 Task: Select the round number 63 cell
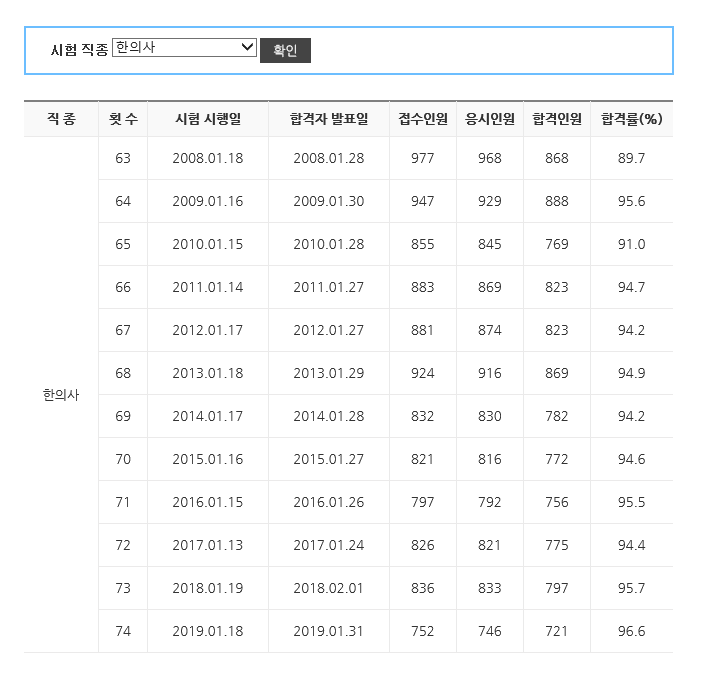[x=123, y=158]
